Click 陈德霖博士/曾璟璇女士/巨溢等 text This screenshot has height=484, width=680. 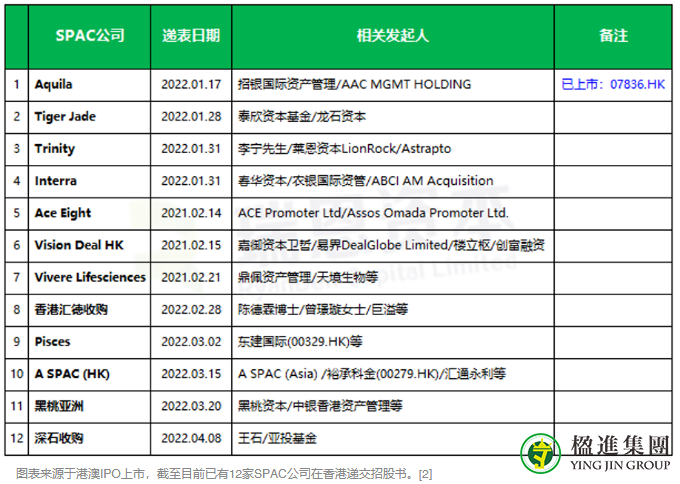[323, 309]
